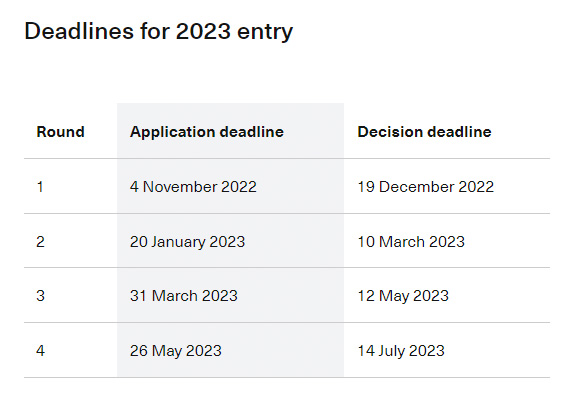Click the Decision deadline column header
578x396 pixels.
(424, 132)
